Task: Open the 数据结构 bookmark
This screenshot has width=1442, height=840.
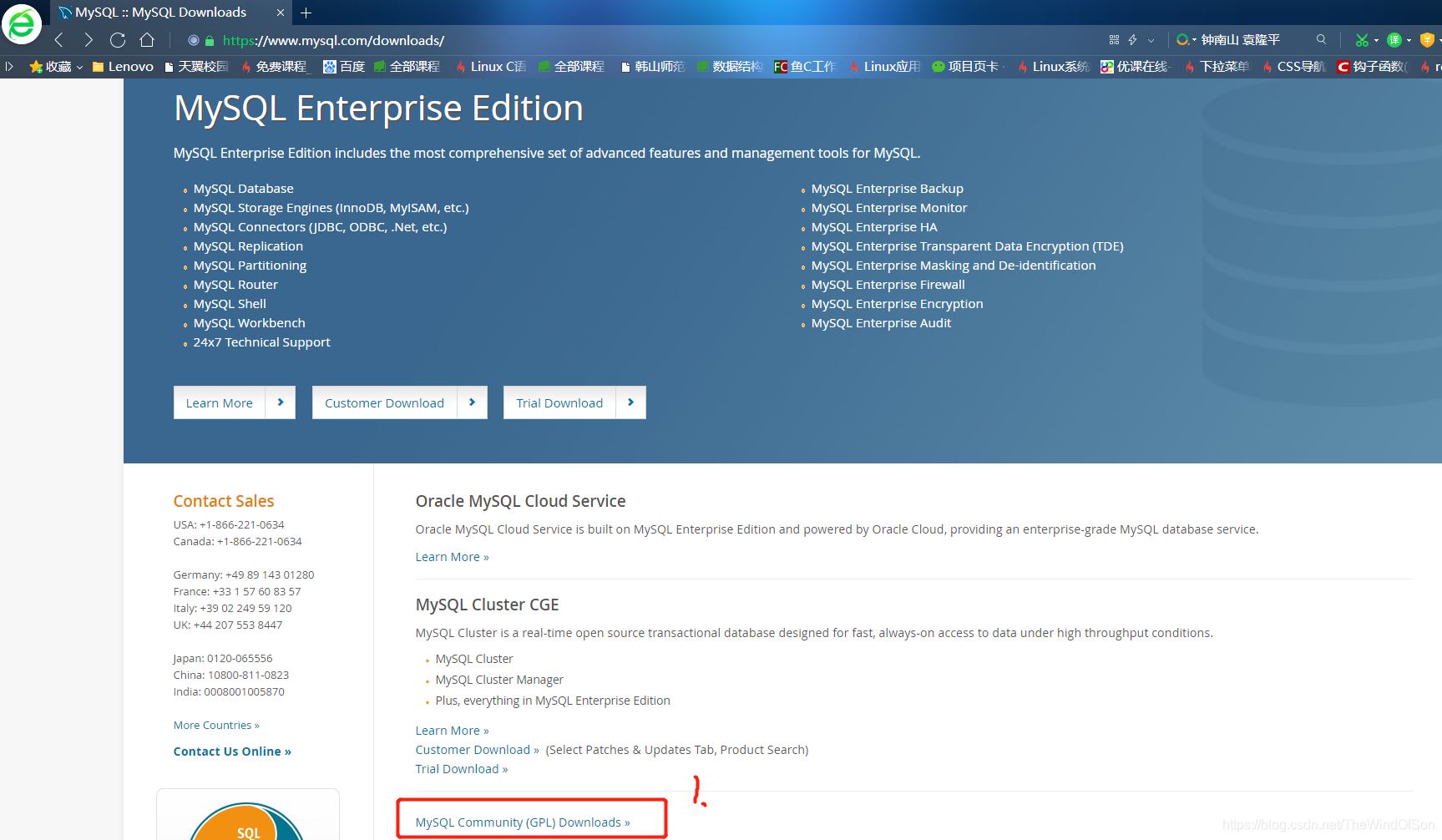Action: pyautogui.click(x=730, y=66)
